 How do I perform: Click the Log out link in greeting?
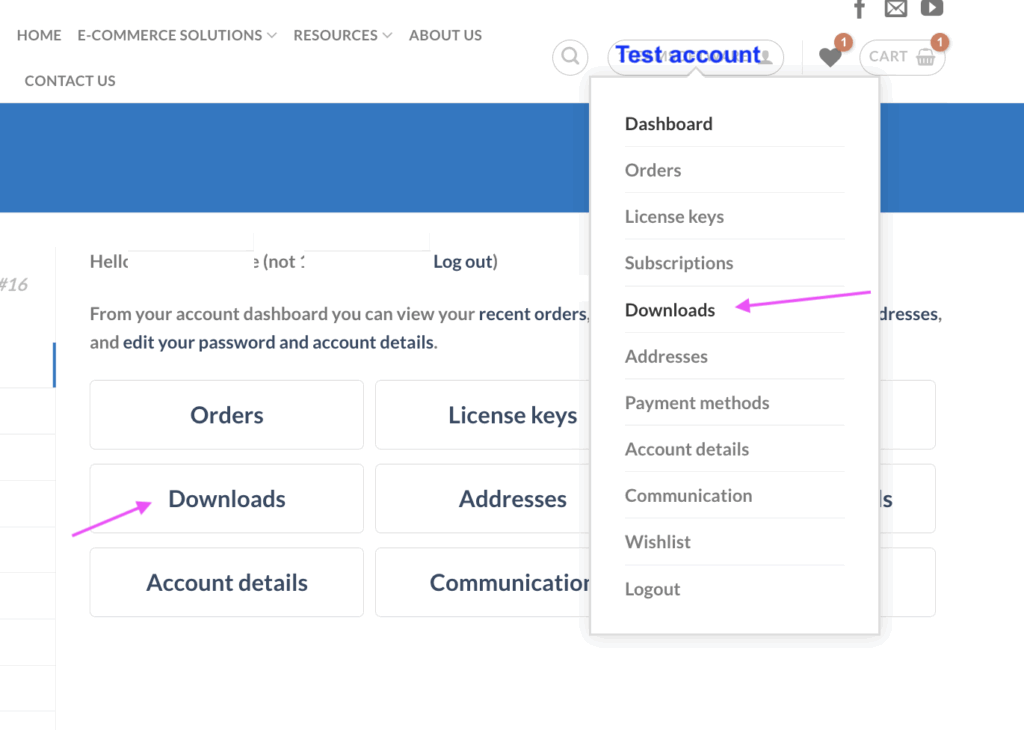pyautogui.click(x=463, y=262)
